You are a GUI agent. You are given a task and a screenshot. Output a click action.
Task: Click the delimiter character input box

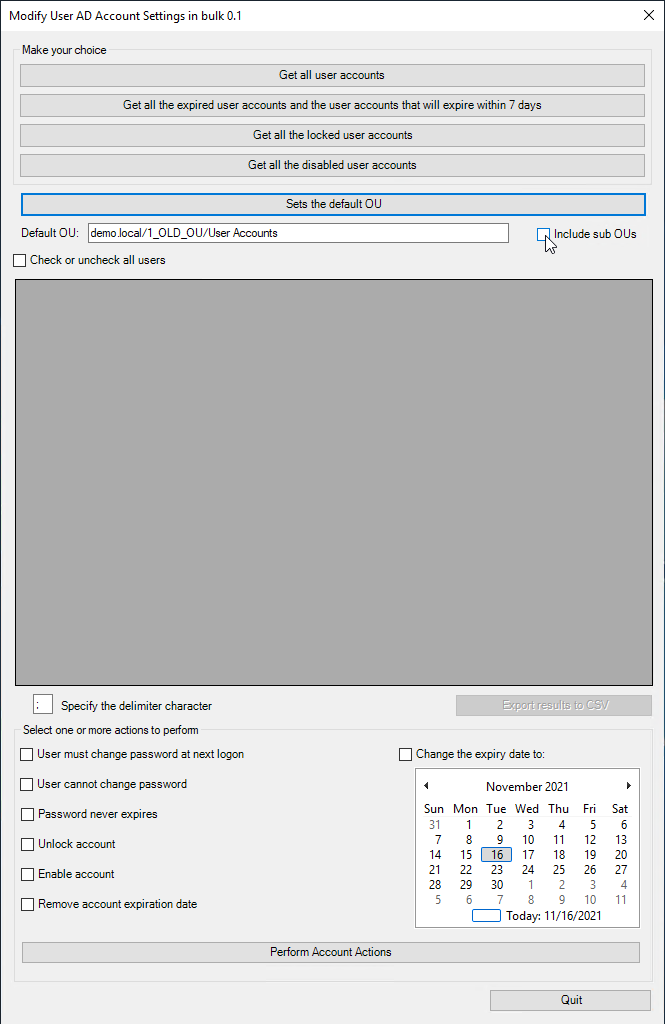(x=43, y=705)
